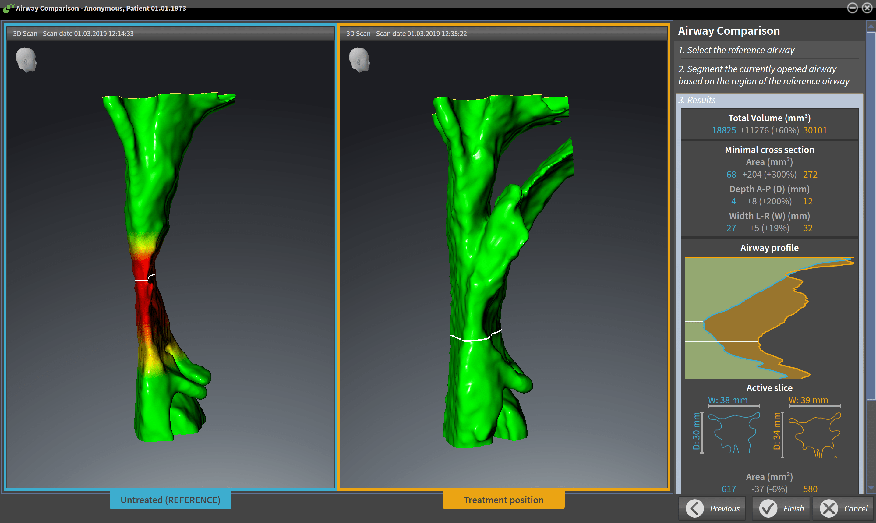This screenshot has width=876, height=523.
Task: Select the white minimal cross-section ring on the untreated airway
Action: [145, 279]
